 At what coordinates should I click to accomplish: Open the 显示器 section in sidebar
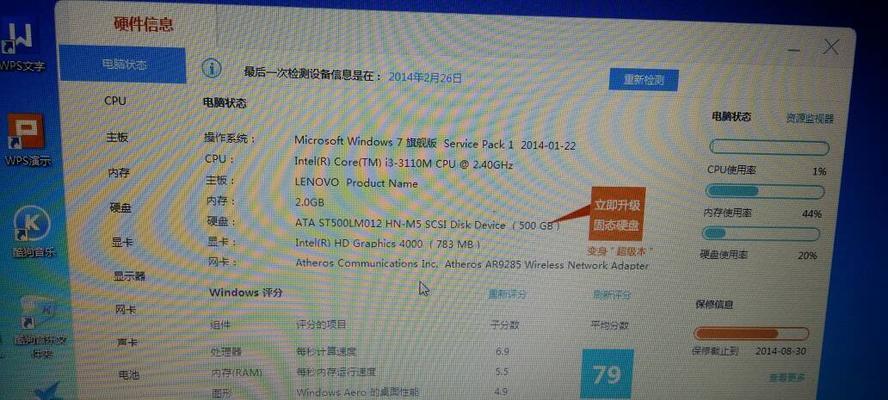(x=130, y=276)
